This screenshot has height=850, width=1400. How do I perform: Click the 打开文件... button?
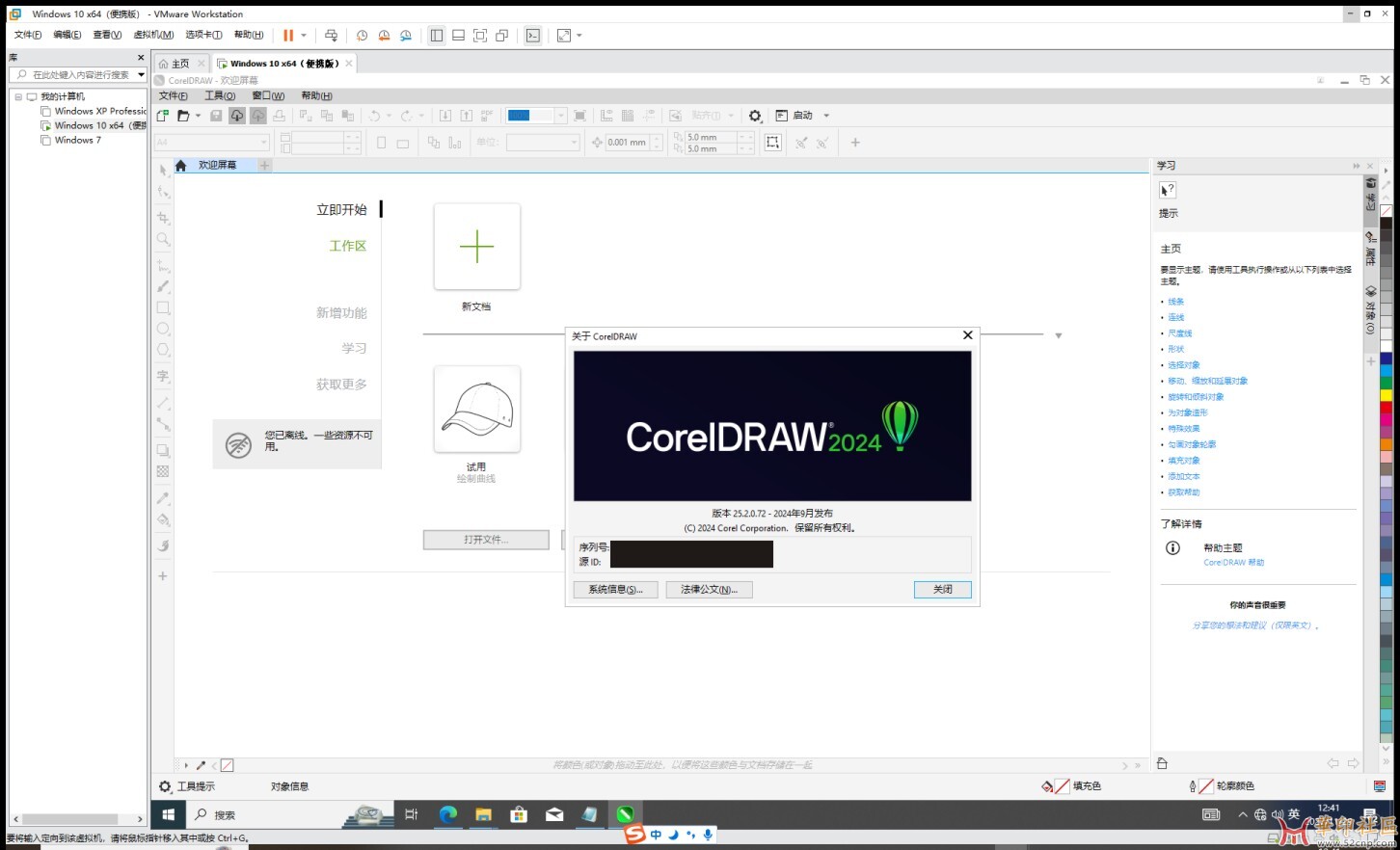[486, 540]
